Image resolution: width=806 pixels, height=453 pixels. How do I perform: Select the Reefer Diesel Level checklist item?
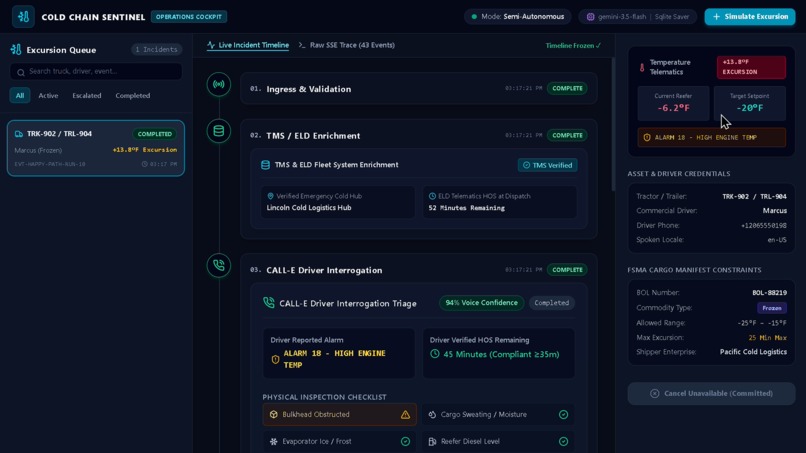pos(499,441)
